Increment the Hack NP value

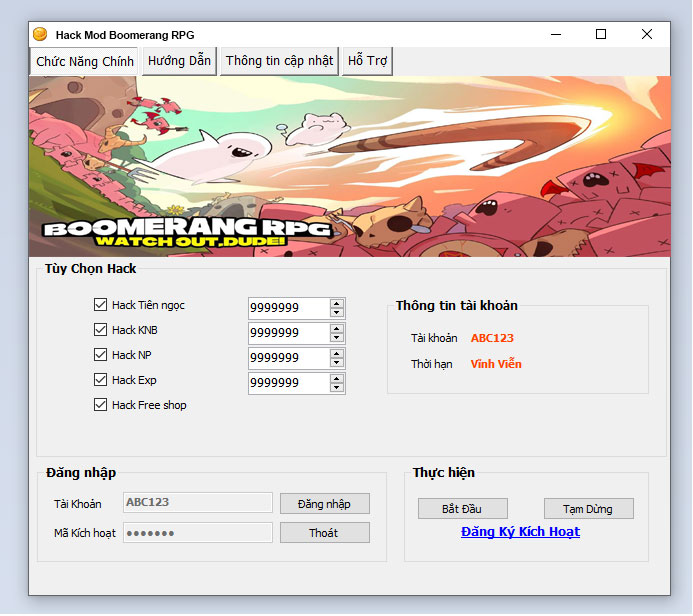click(337, 354)
